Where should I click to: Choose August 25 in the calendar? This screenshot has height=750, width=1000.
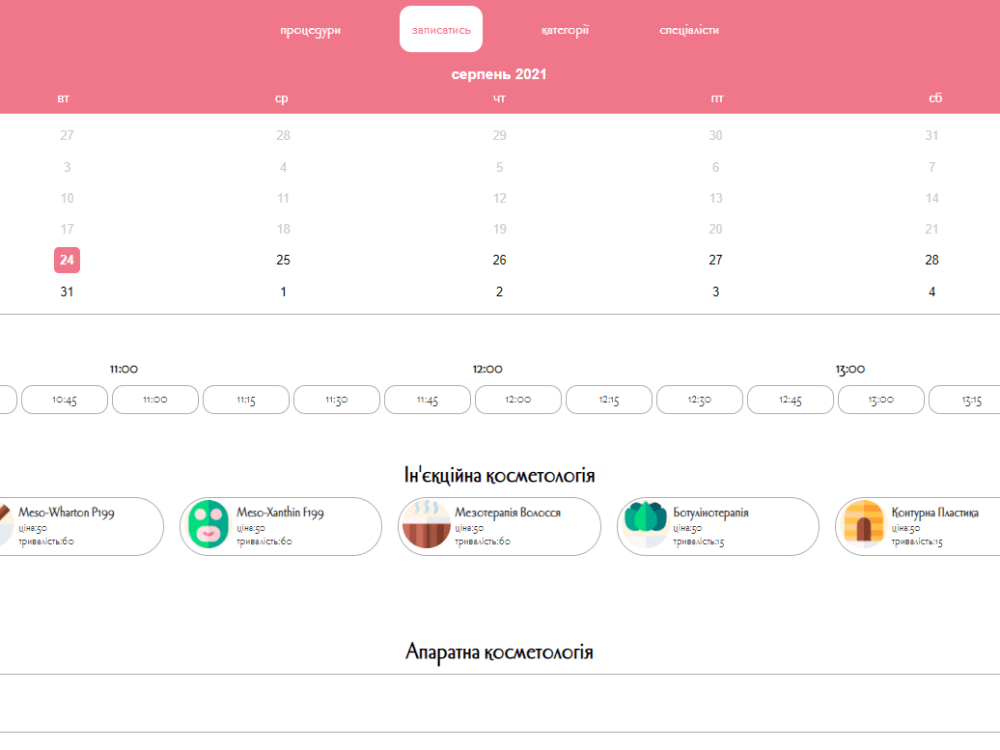click(283, 260)
